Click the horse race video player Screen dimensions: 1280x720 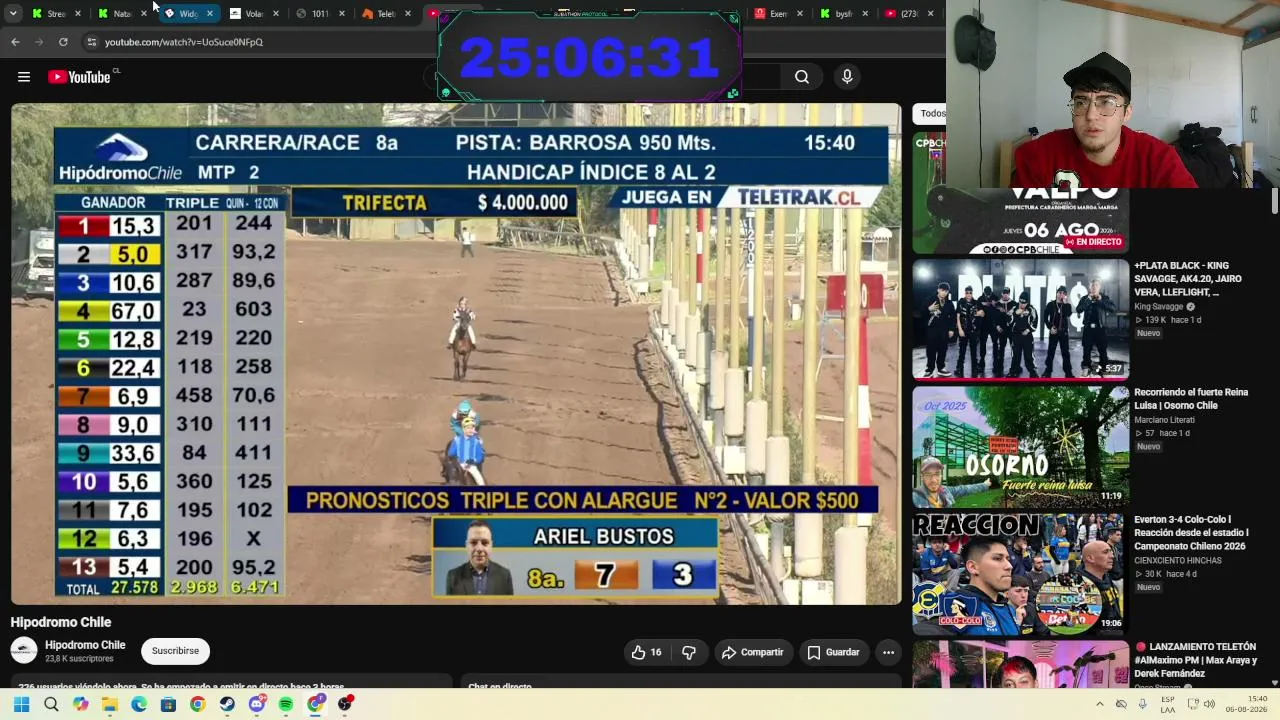point(456,354)
